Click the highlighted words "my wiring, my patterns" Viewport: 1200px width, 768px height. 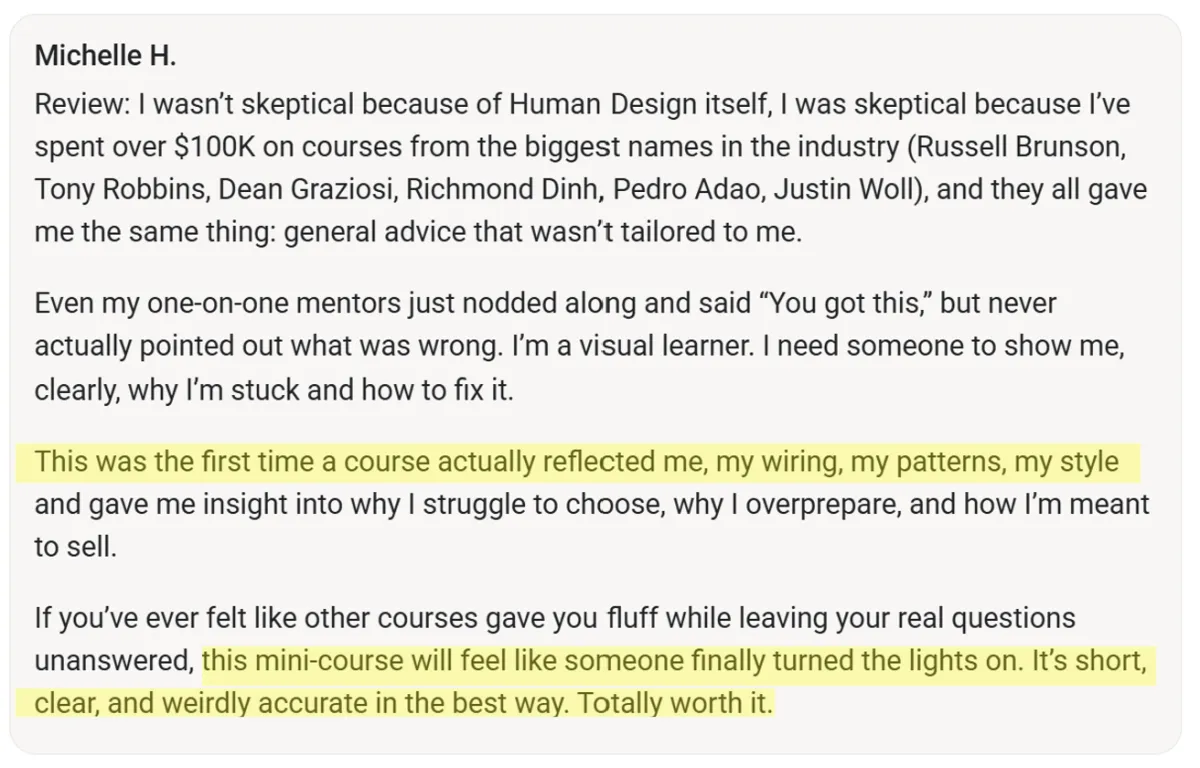coord(860,463)
